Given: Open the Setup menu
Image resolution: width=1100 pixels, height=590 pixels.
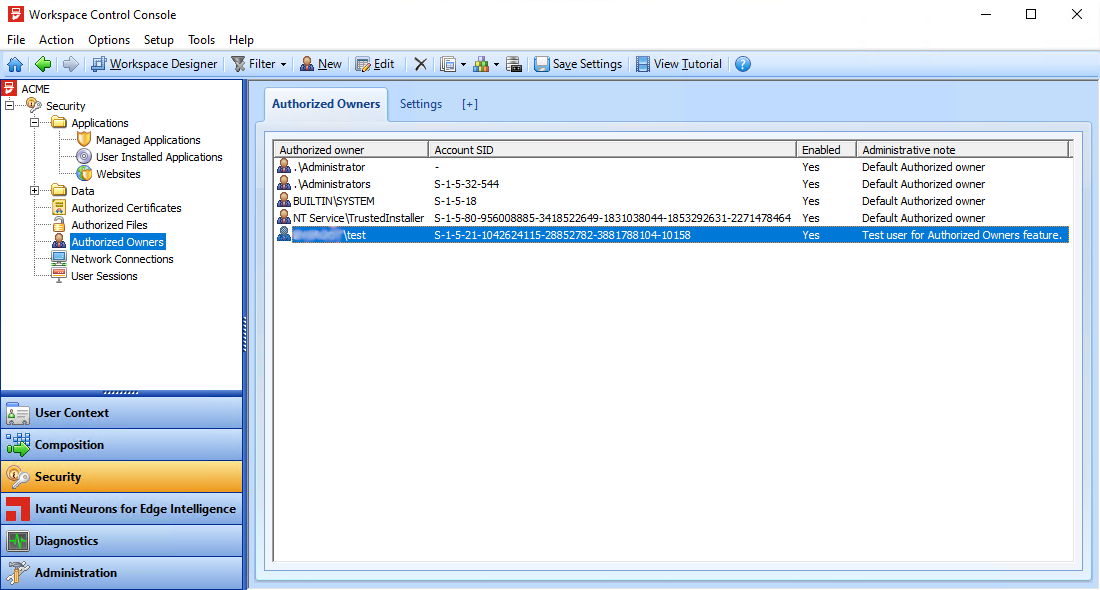Looking at the screenshot, I should 159,40.
